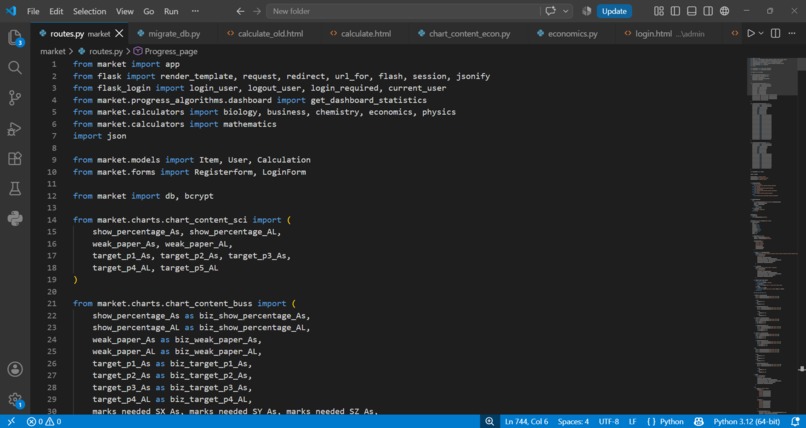Go forward with the right arrow
Viewport: 806px width, 428px height.
[257, 11]
